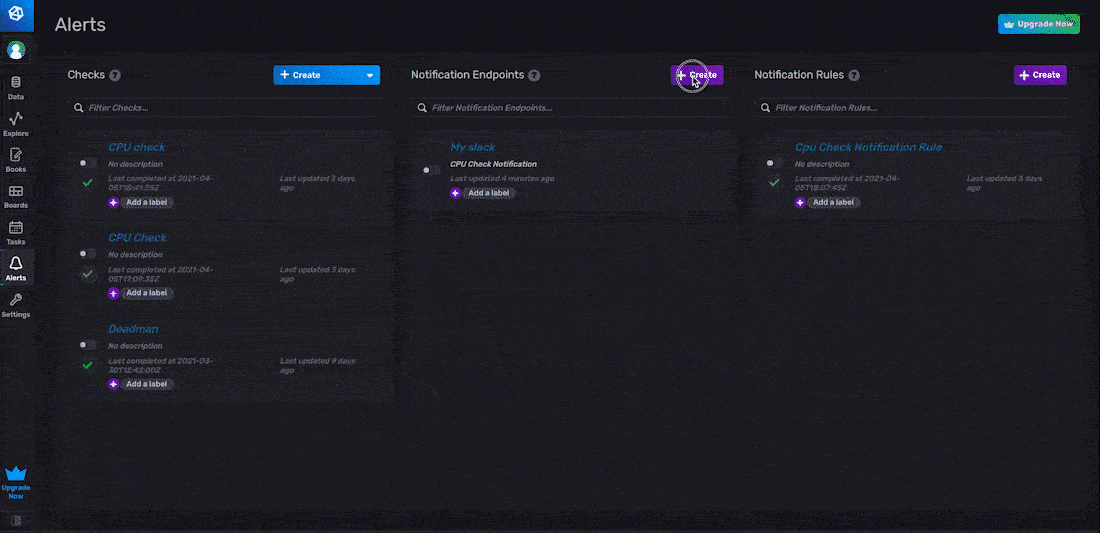Open the user account avatar
1100x533 pixels.
(x=16, y=49)
